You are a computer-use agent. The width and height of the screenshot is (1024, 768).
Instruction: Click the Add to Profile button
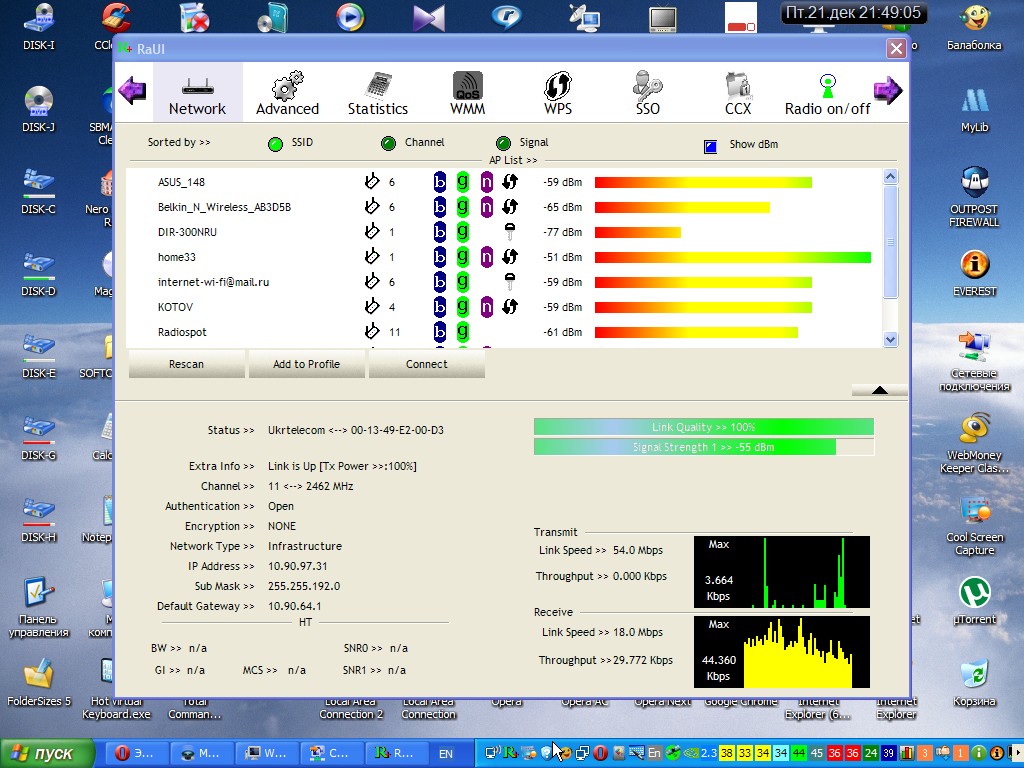pyautogui.click(x=307, y=364)
